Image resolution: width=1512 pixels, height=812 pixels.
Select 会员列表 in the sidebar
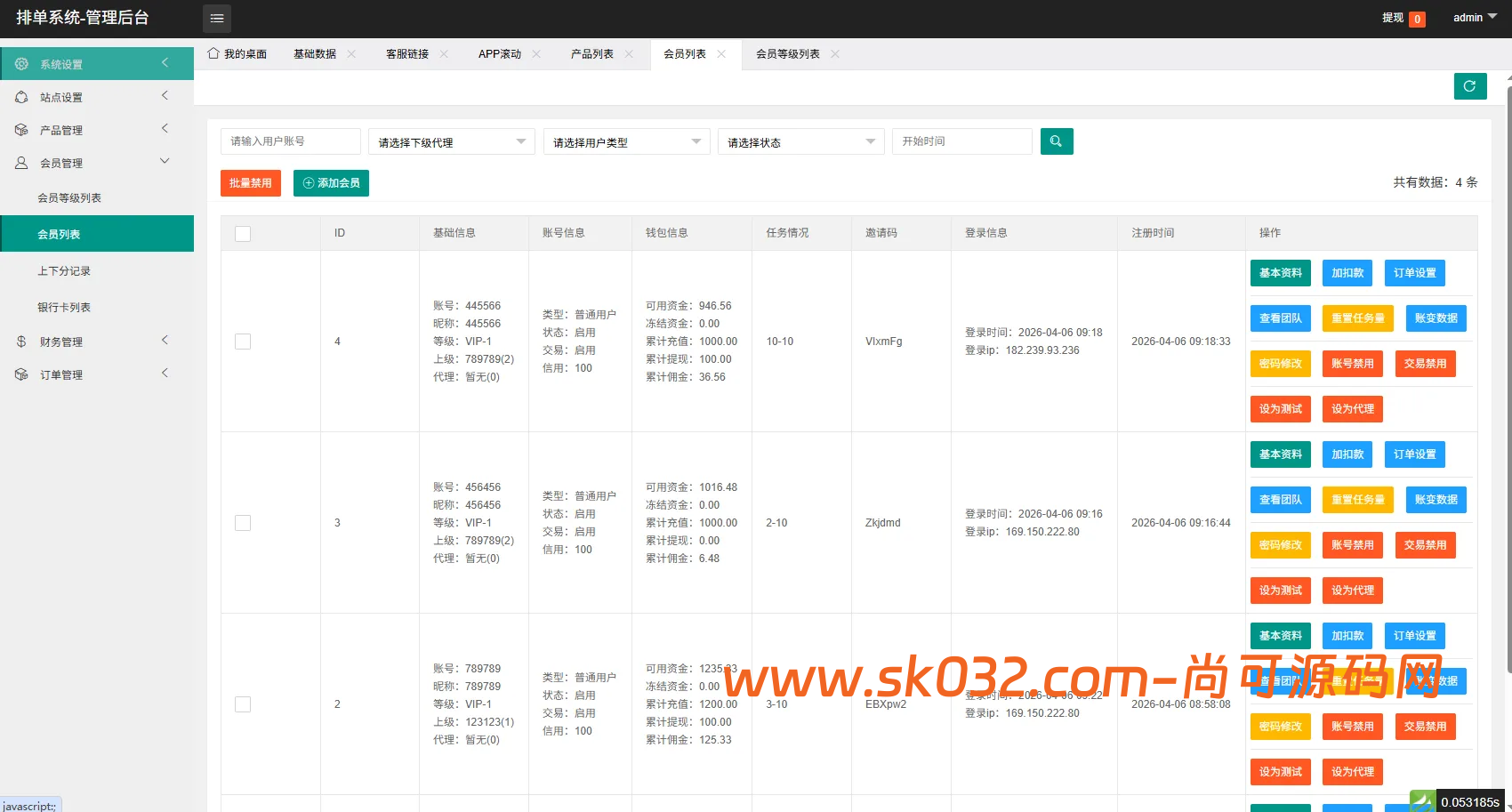tap(97, 234)
